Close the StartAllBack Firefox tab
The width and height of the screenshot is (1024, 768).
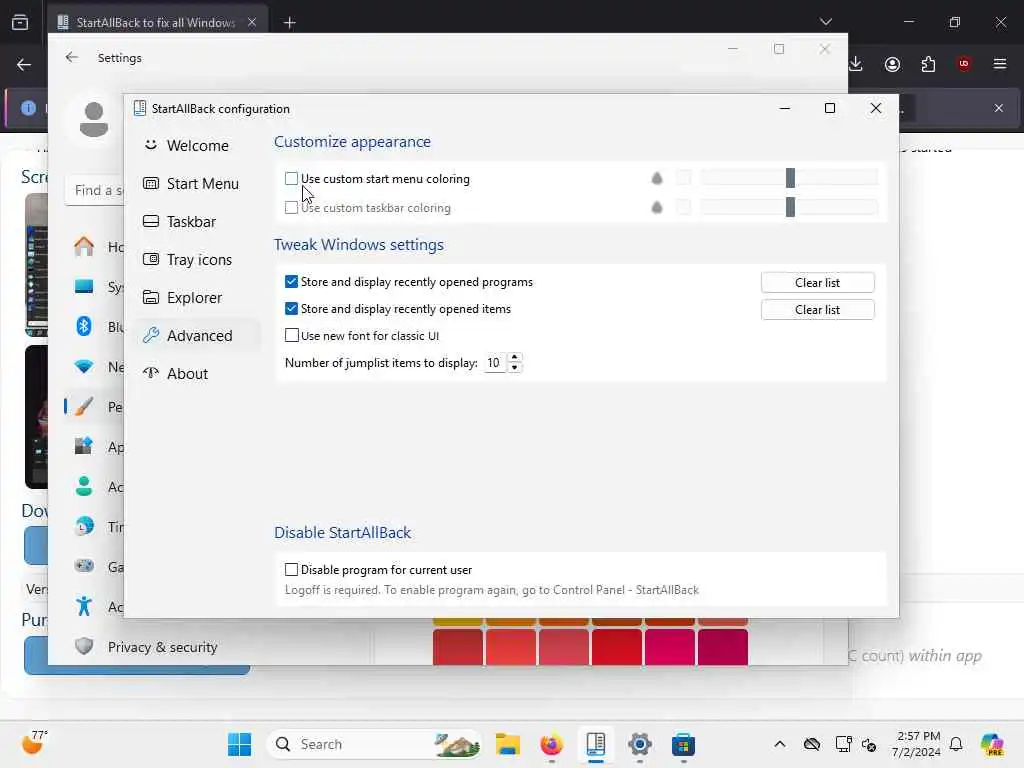coord(252,23)
